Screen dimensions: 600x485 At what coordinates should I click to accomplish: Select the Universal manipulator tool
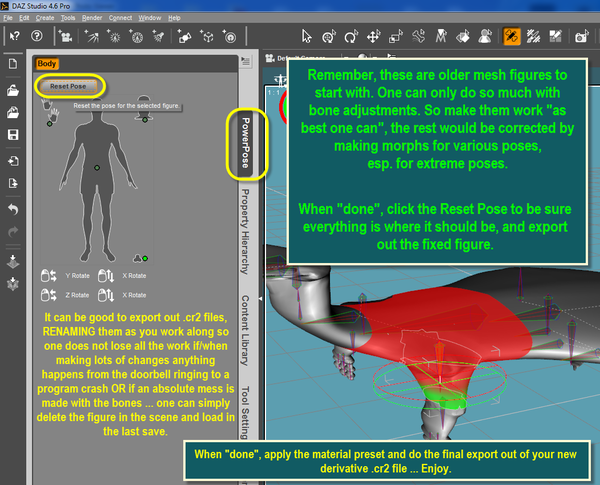[329, 36]
